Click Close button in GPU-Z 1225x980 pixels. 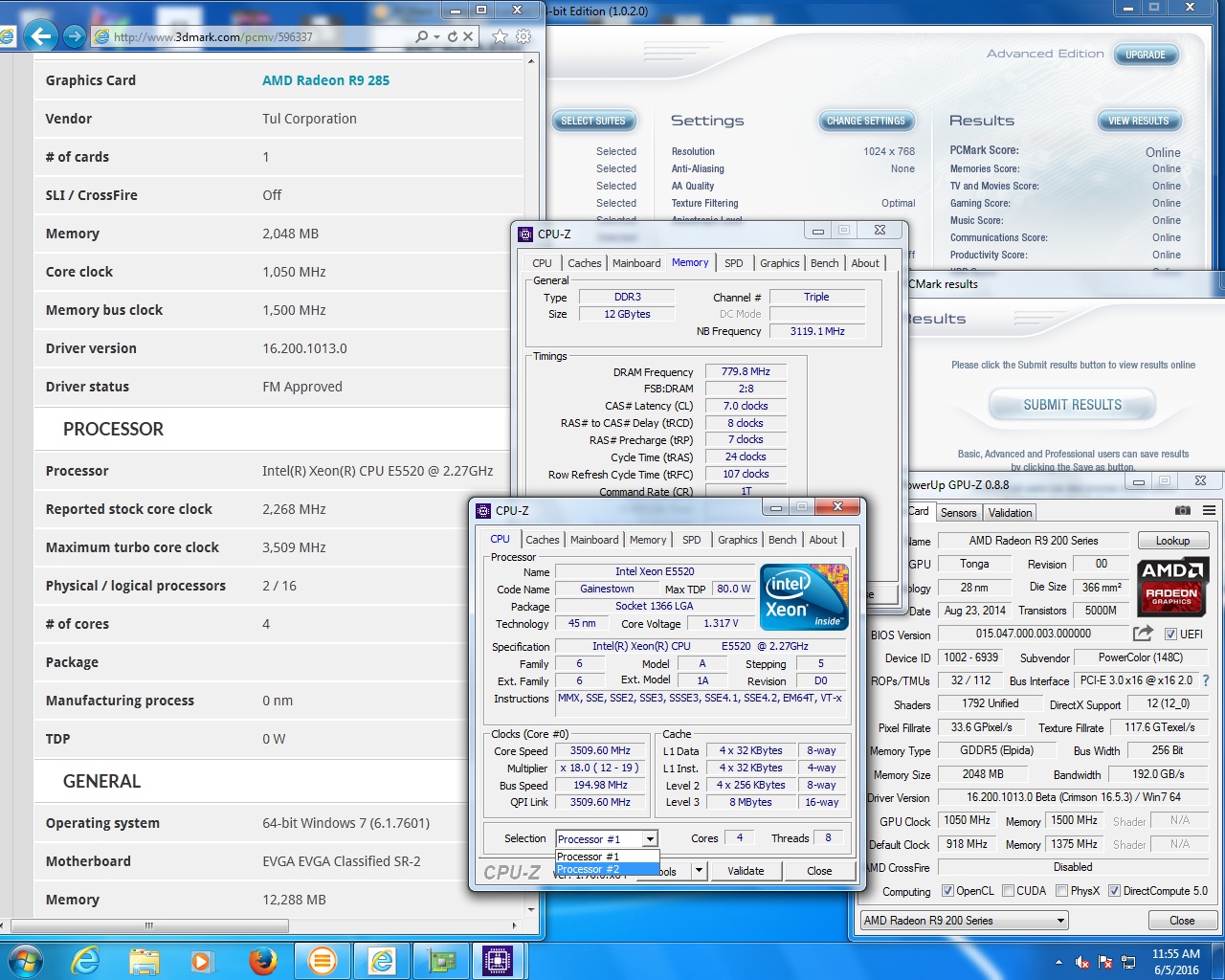point(1182,921)
